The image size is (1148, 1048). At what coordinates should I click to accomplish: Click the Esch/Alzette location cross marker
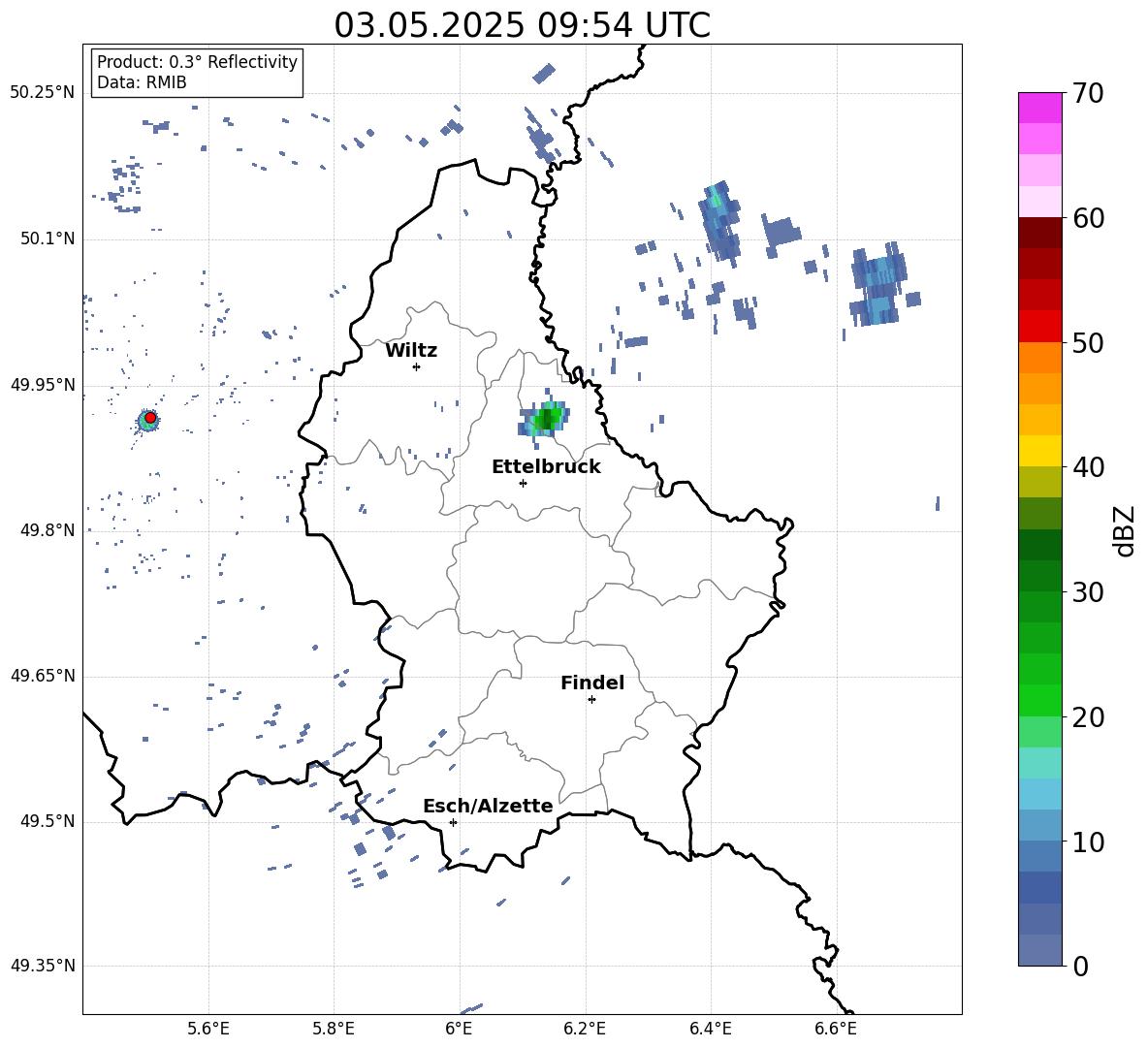click(453, 822)
